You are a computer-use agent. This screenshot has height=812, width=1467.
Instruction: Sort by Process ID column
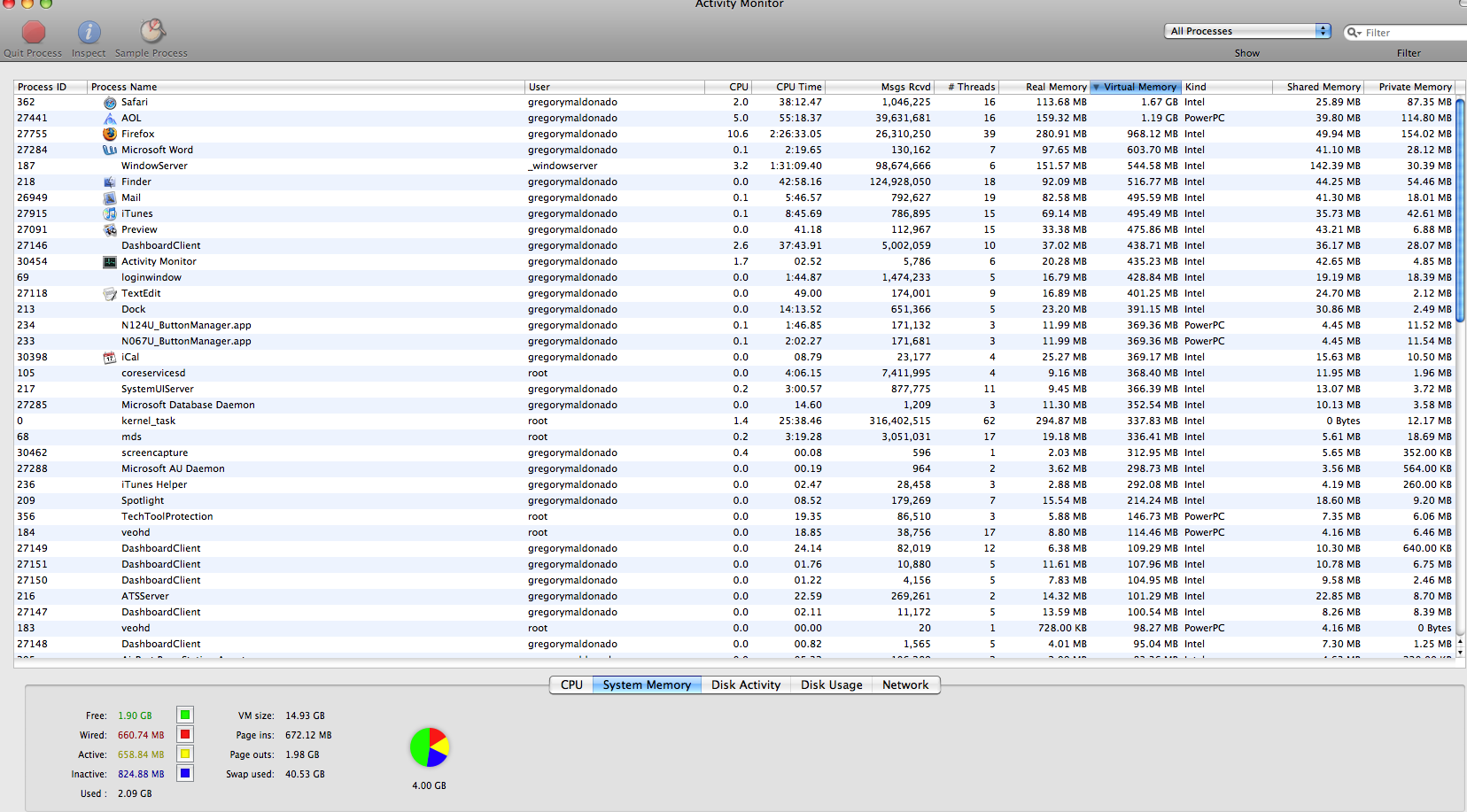coord(50,87)
